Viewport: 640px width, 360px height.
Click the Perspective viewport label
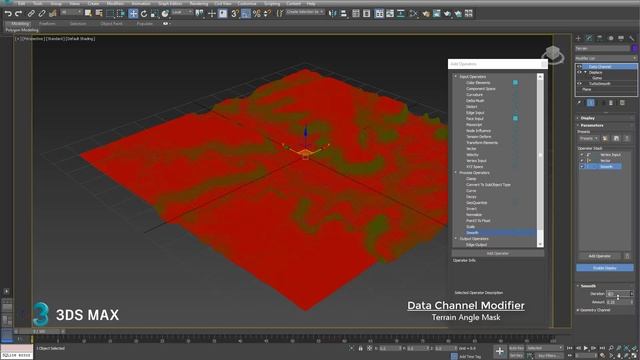coord(33,39)
